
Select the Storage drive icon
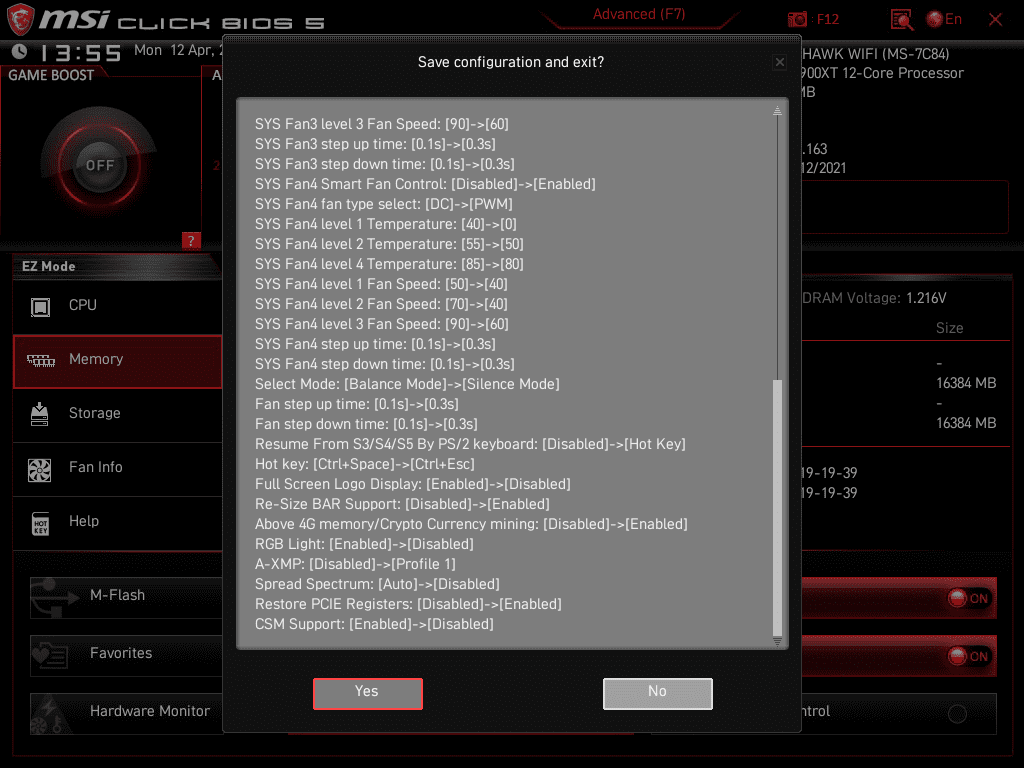click(x=40, y=414)
